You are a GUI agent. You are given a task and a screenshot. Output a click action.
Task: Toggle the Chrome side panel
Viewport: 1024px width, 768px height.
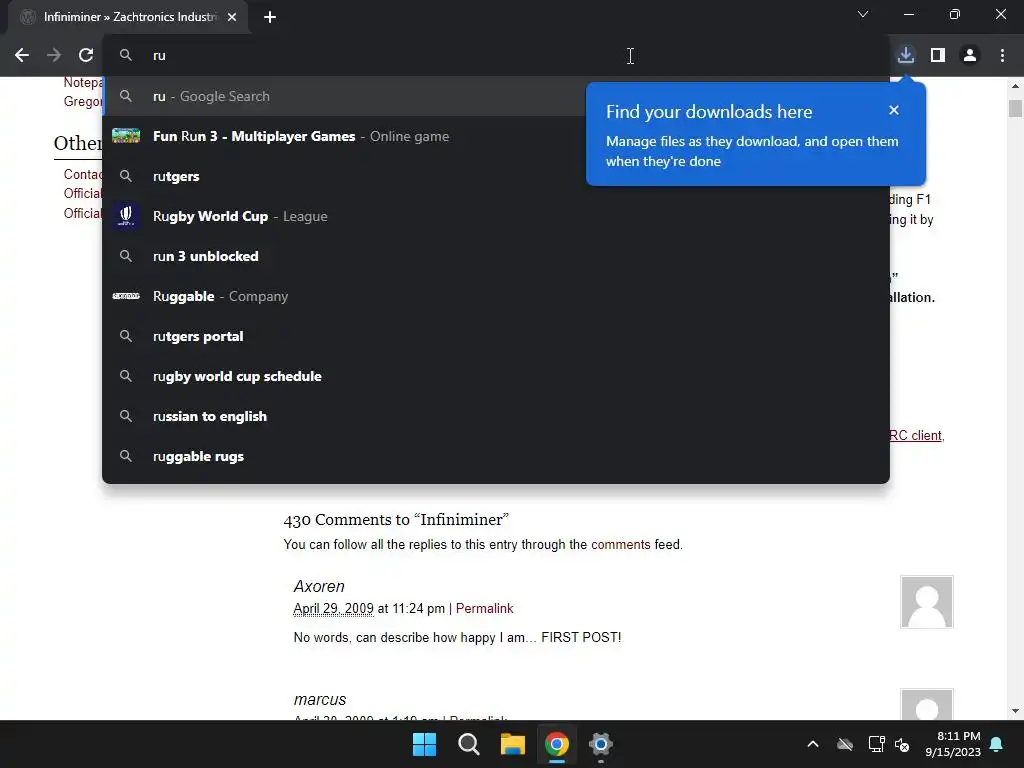tap(938, 56)
